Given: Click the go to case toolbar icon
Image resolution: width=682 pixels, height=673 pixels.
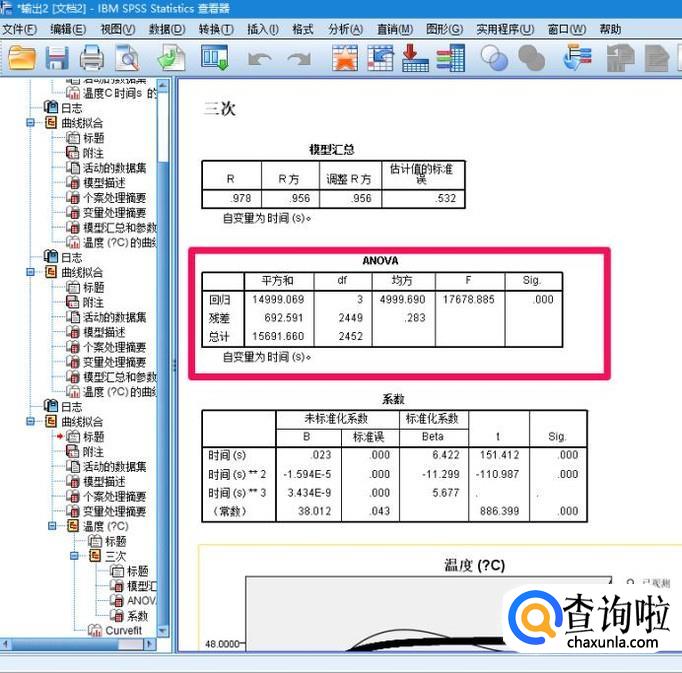Looking at the screenshot, I should tap(380, 57).
